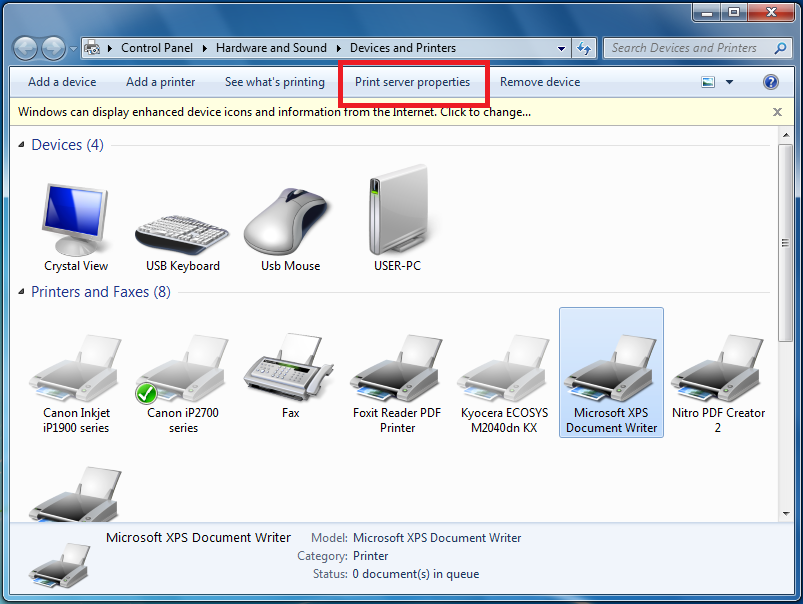Viewport: 803px width, 604px height.
Task: Select the Fax device icon
Action: (290, 377)
